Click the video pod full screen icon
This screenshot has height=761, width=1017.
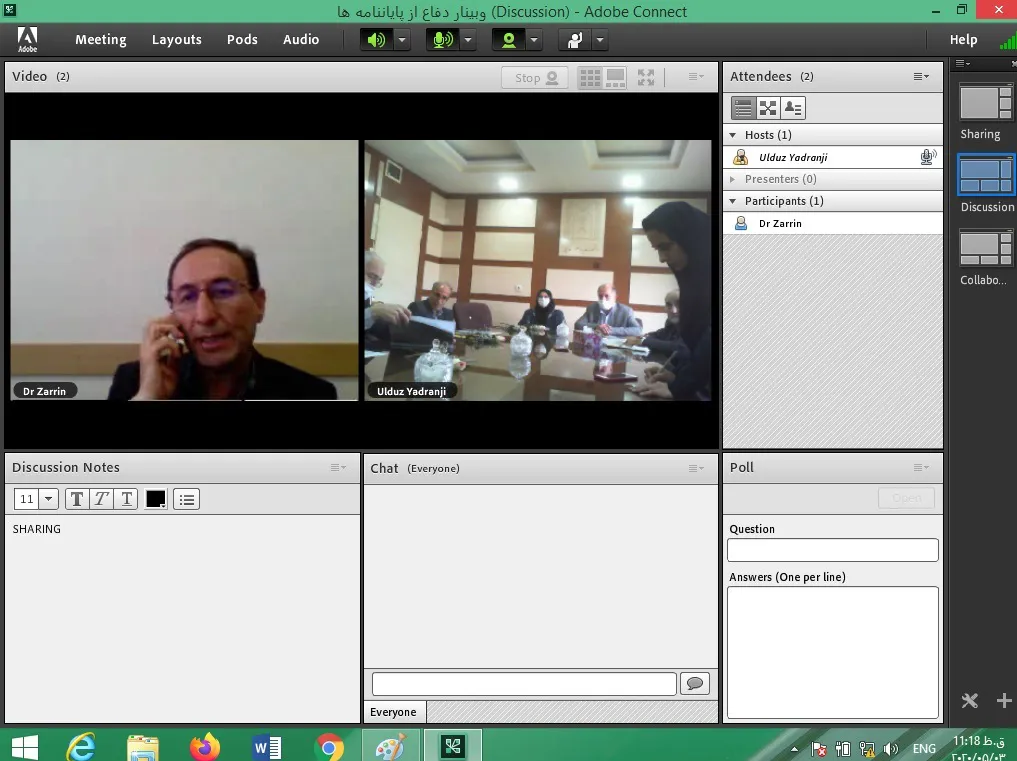(x=646, y=77)
